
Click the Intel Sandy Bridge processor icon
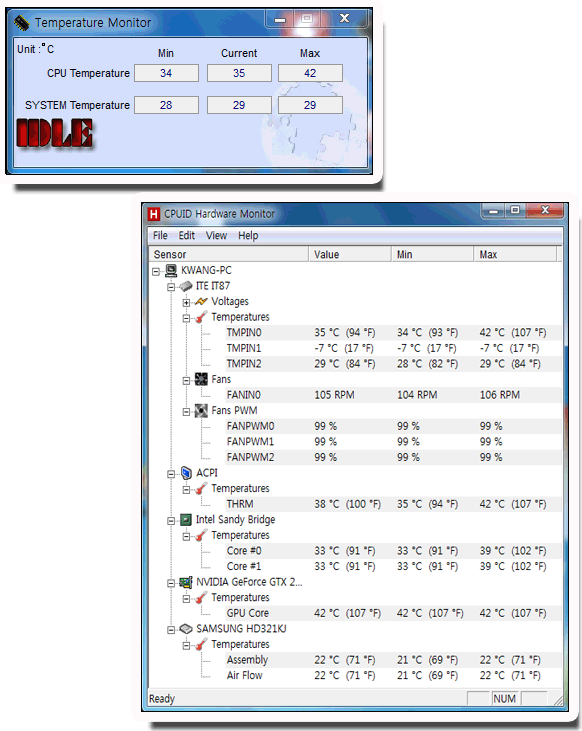point(186,519)
